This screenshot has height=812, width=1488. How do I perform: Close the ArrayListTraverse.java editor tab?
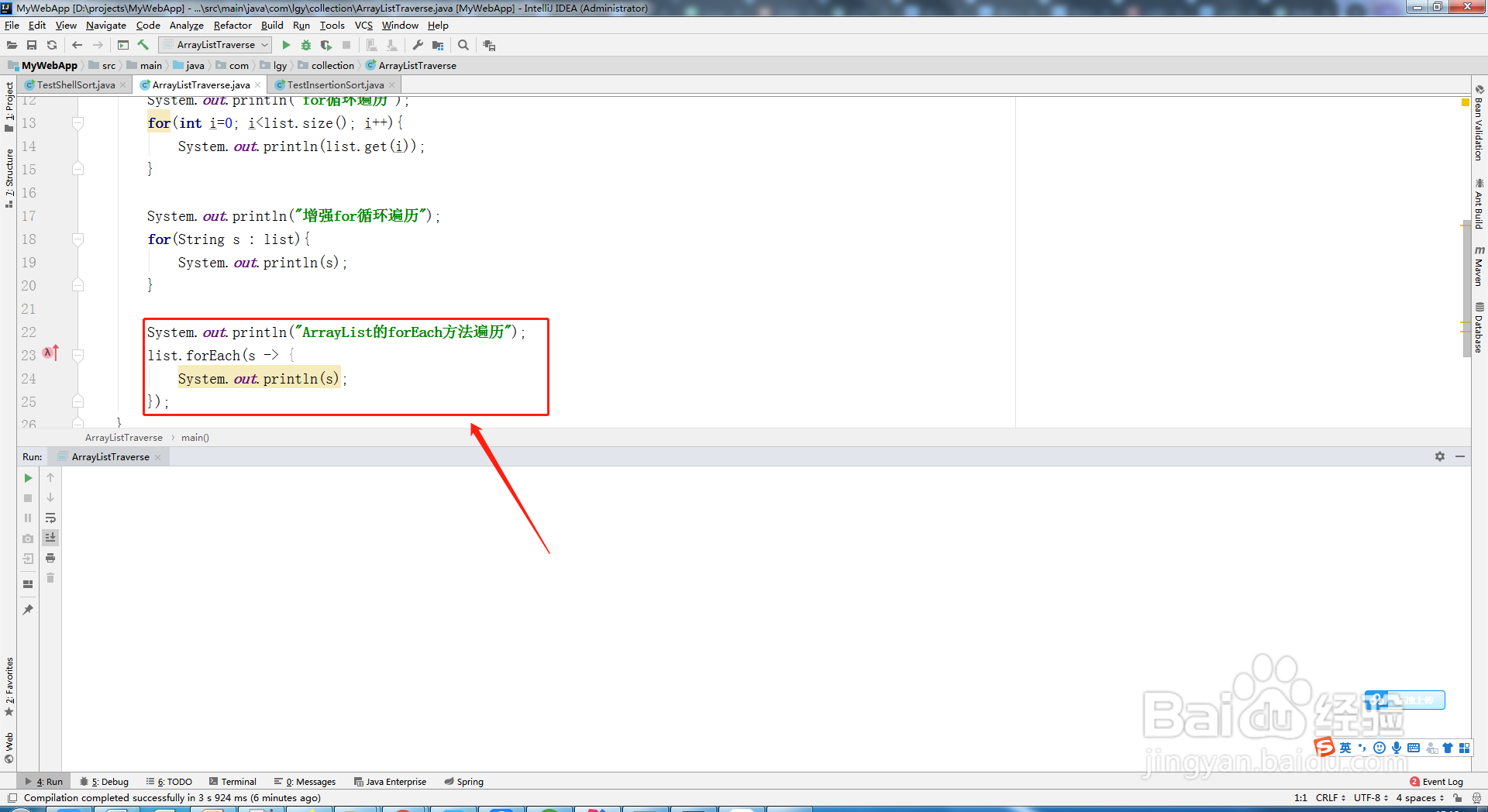coord(258,85)
